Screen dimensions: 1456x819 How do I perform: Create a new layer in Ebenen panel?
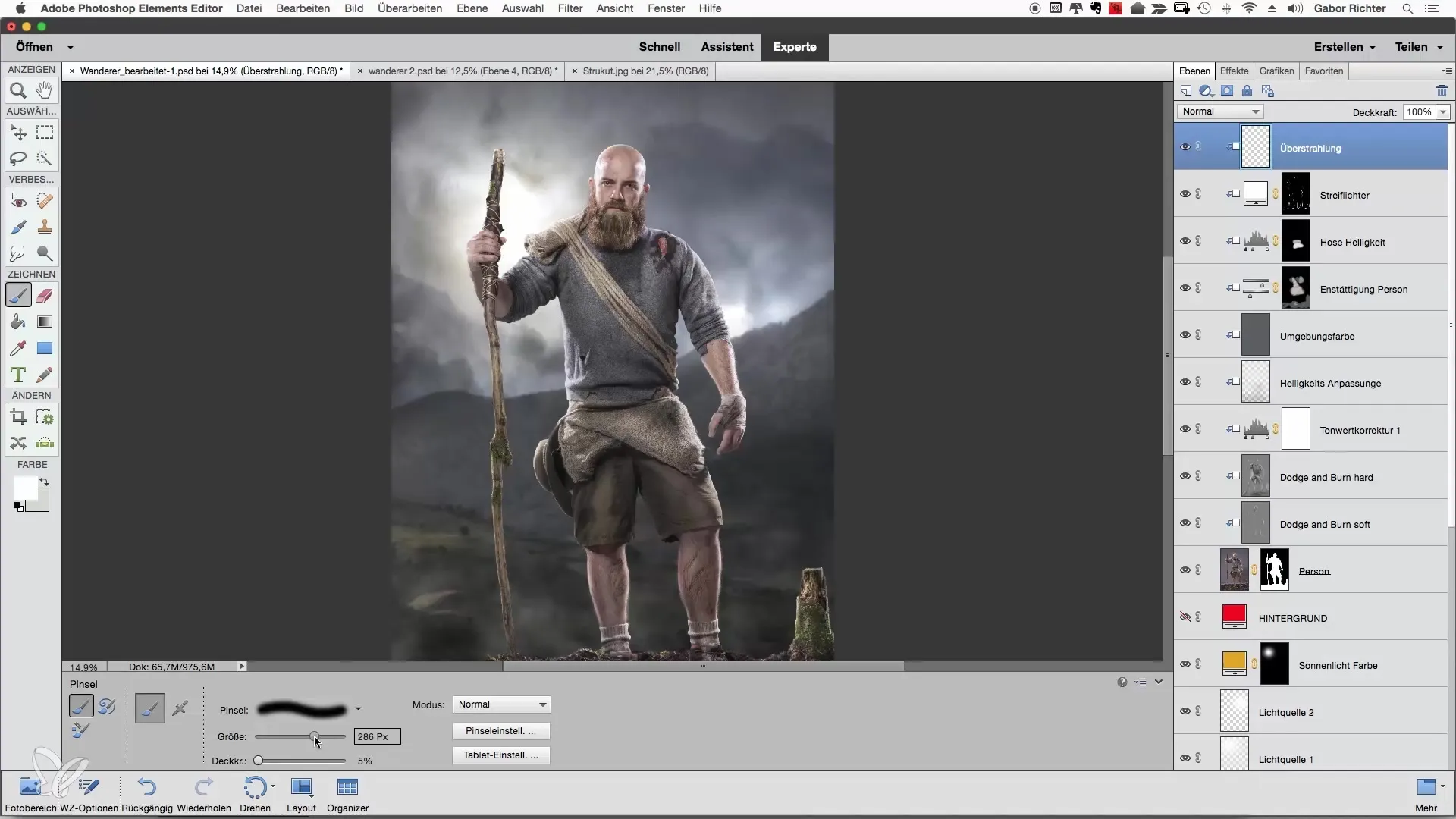pos(1186,91)
